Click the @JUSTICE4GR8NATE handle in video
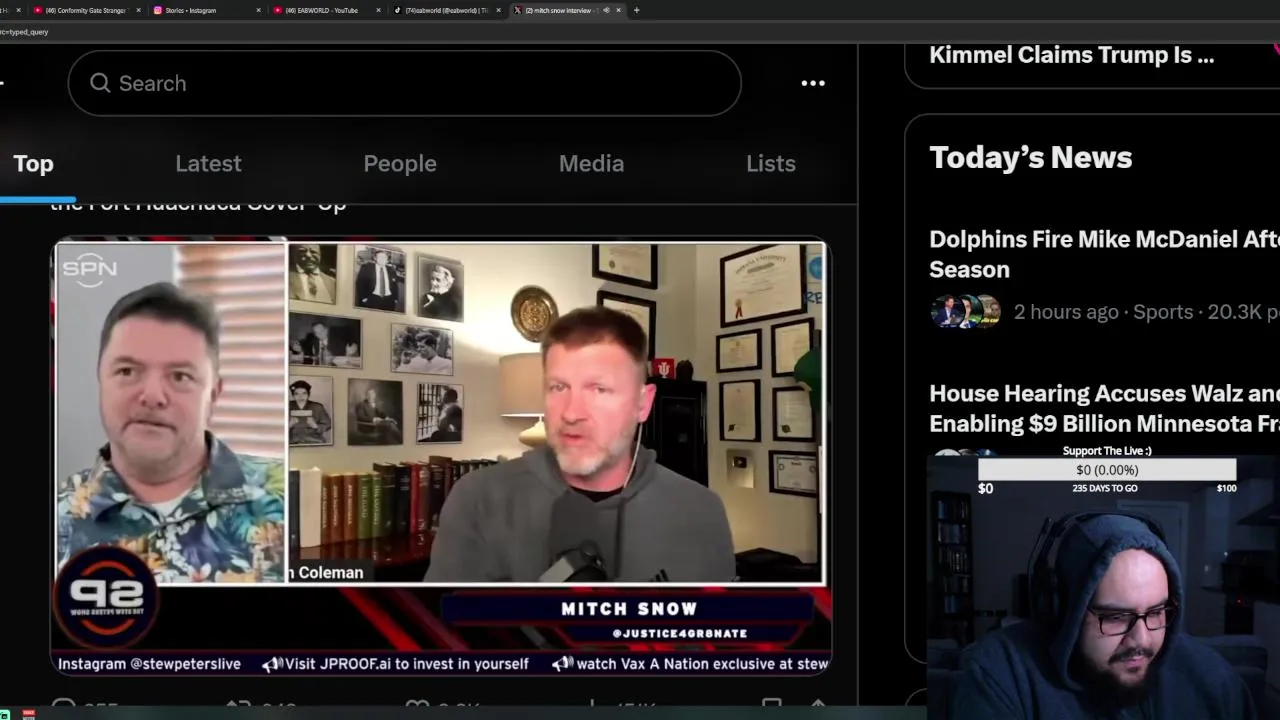1280x720 pixels. (679, 633)
